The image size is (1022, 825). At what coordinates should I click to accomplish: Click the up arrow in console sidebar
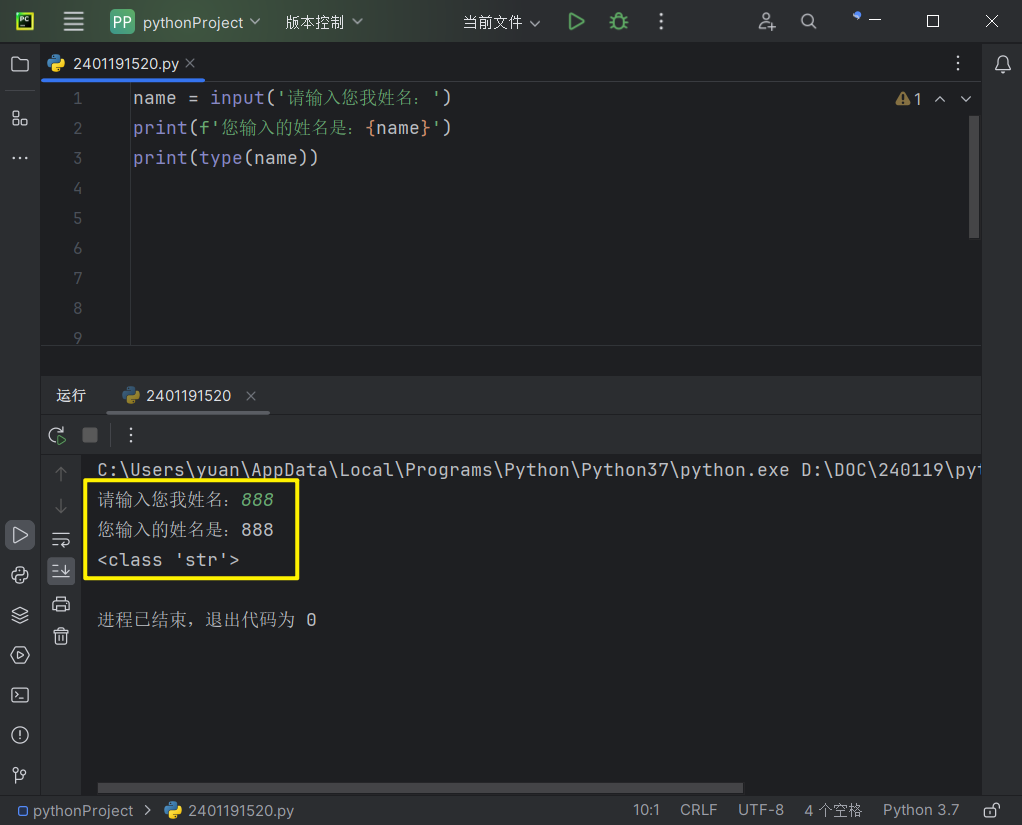click(61, 474)
